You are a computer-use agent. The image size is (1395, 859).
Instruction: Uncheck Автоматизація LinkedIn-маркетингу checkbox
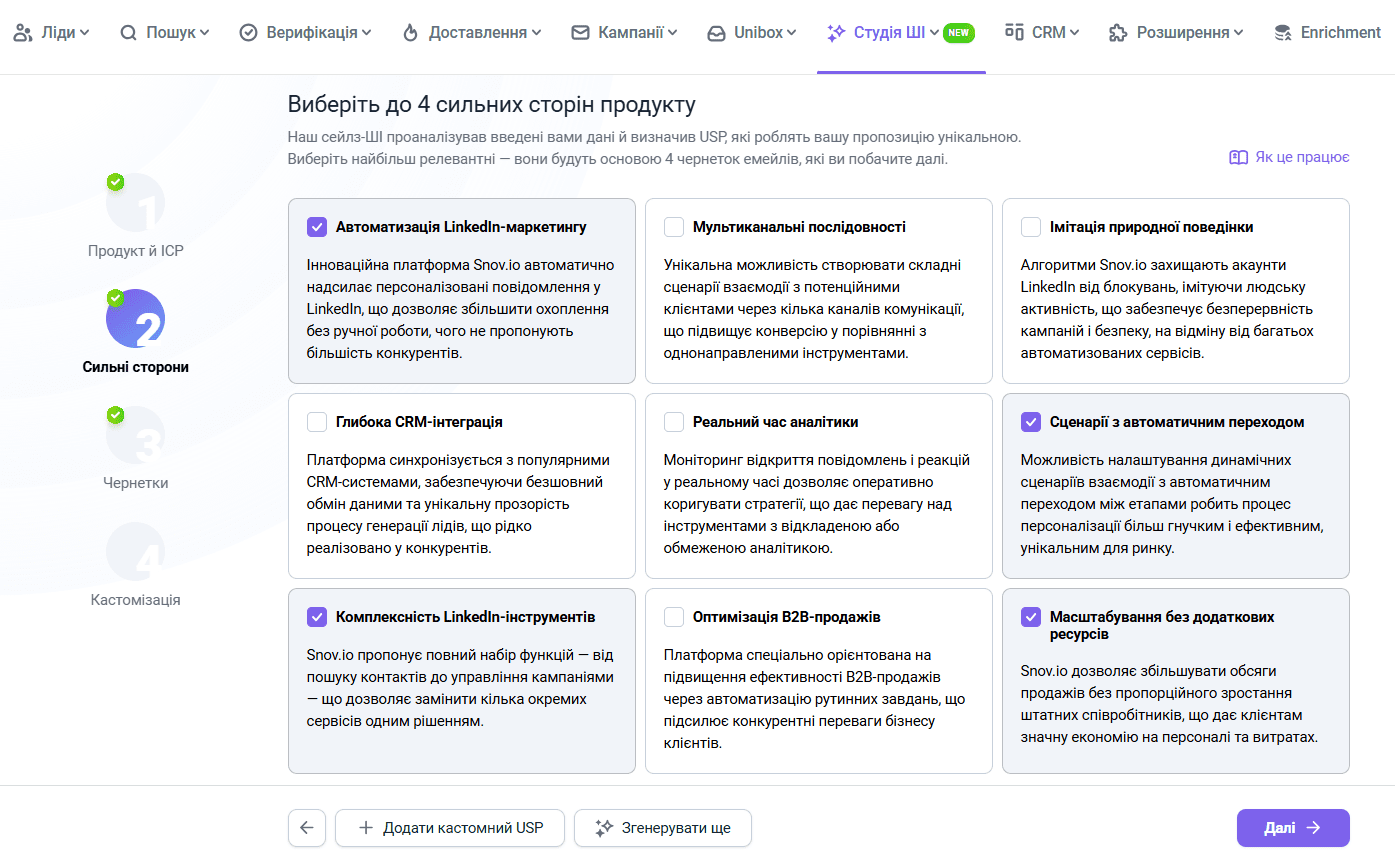[317, 227]
